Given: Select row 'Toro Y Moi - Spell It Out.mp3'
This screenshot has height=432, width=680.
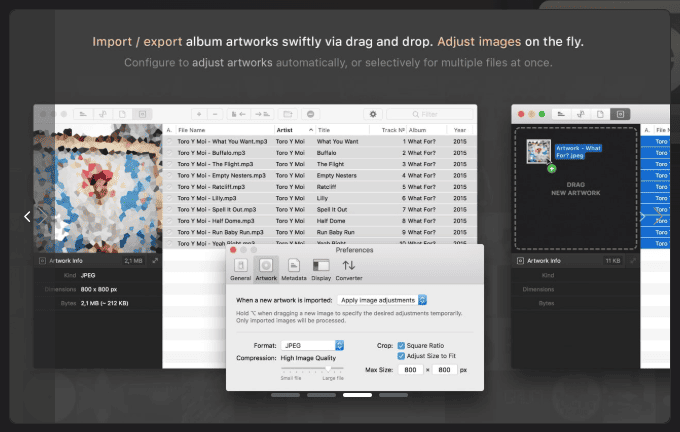Looking at the screenshot, I should coord(320,209).
